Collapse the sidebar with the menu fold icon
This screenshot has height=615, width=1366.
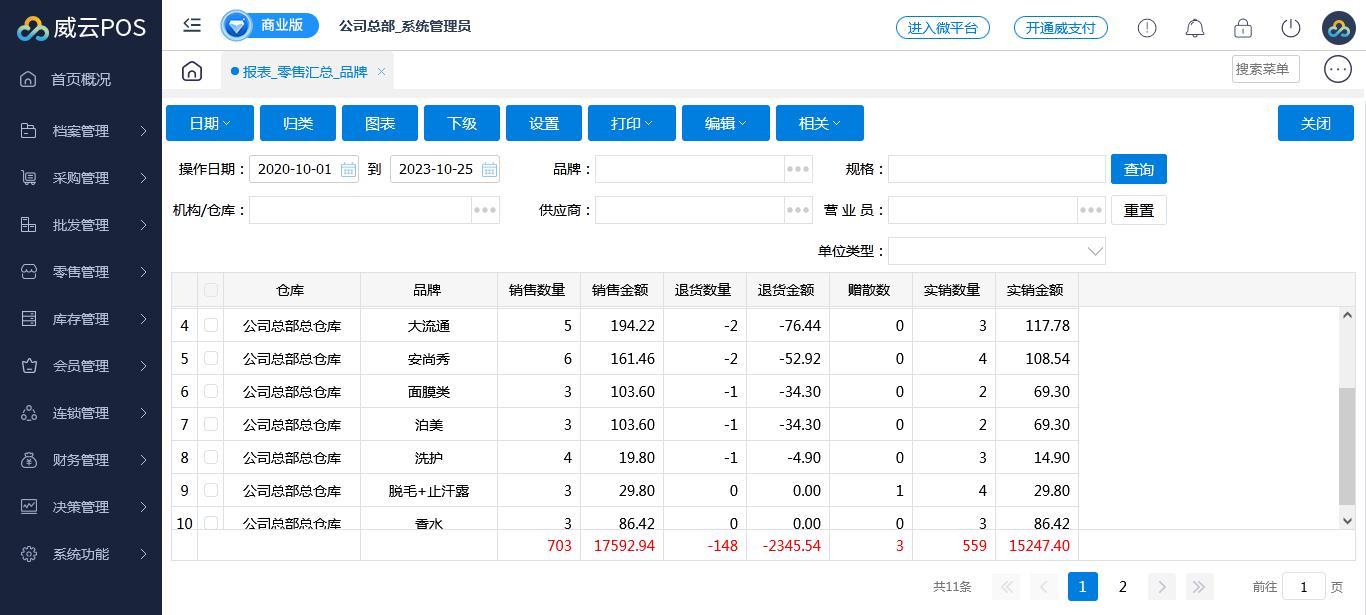tap(192, 26)
